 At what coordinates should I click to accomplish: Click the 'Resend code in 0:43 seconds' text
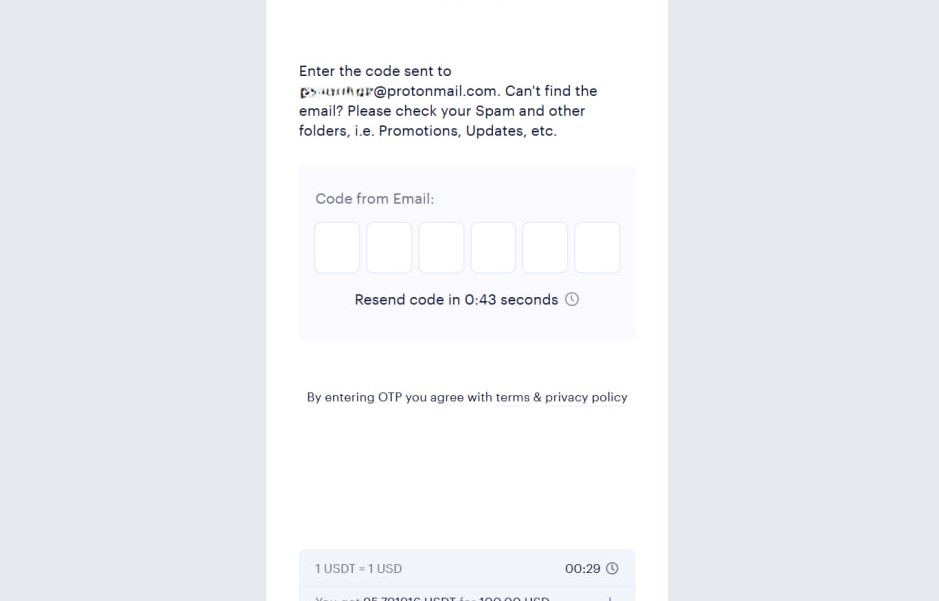(456, 299)
